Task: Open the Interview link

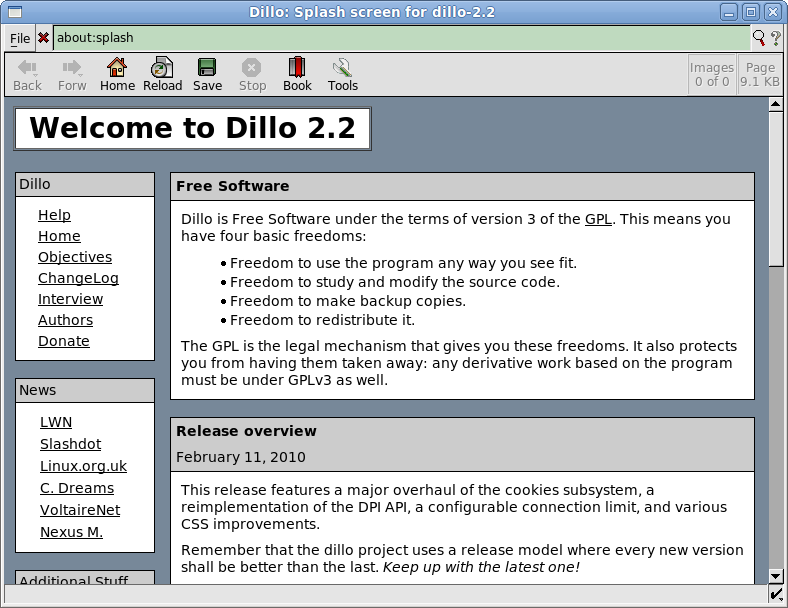Action: (70, 299)
